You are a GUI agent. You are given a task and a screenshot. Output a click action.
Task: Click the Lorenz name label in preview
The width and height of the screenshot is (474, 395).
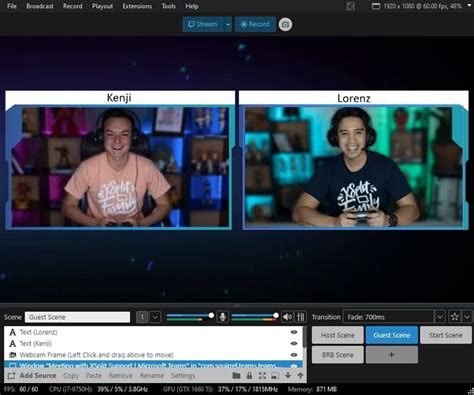[x=354, y=98]
